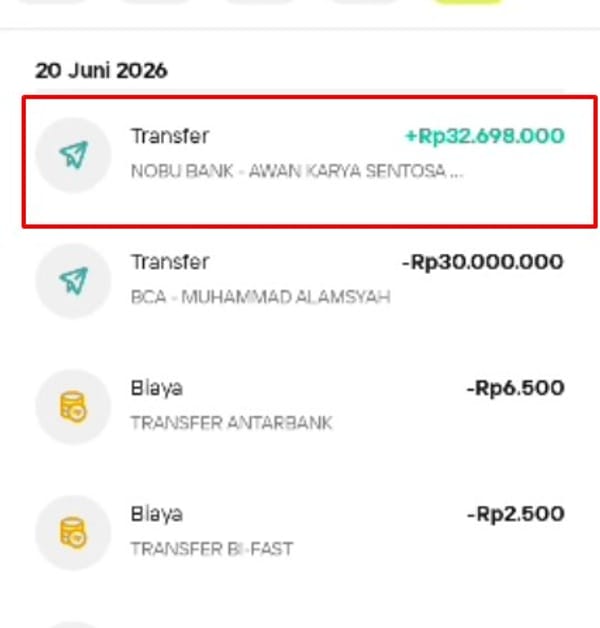Viewport: 600px width, 628px height.
Task: Tap the Biaya label above TRANSFER BI-FAST
Action: tap(157, 514)
